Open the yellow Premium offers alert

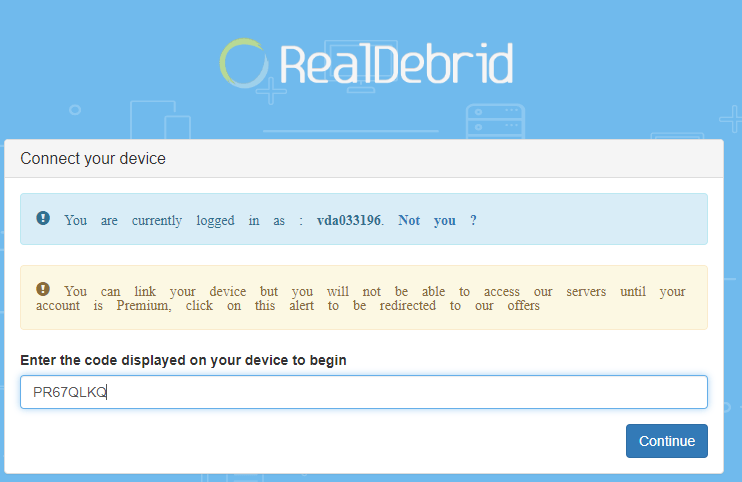pyautogui.click(x=363, y=298)
